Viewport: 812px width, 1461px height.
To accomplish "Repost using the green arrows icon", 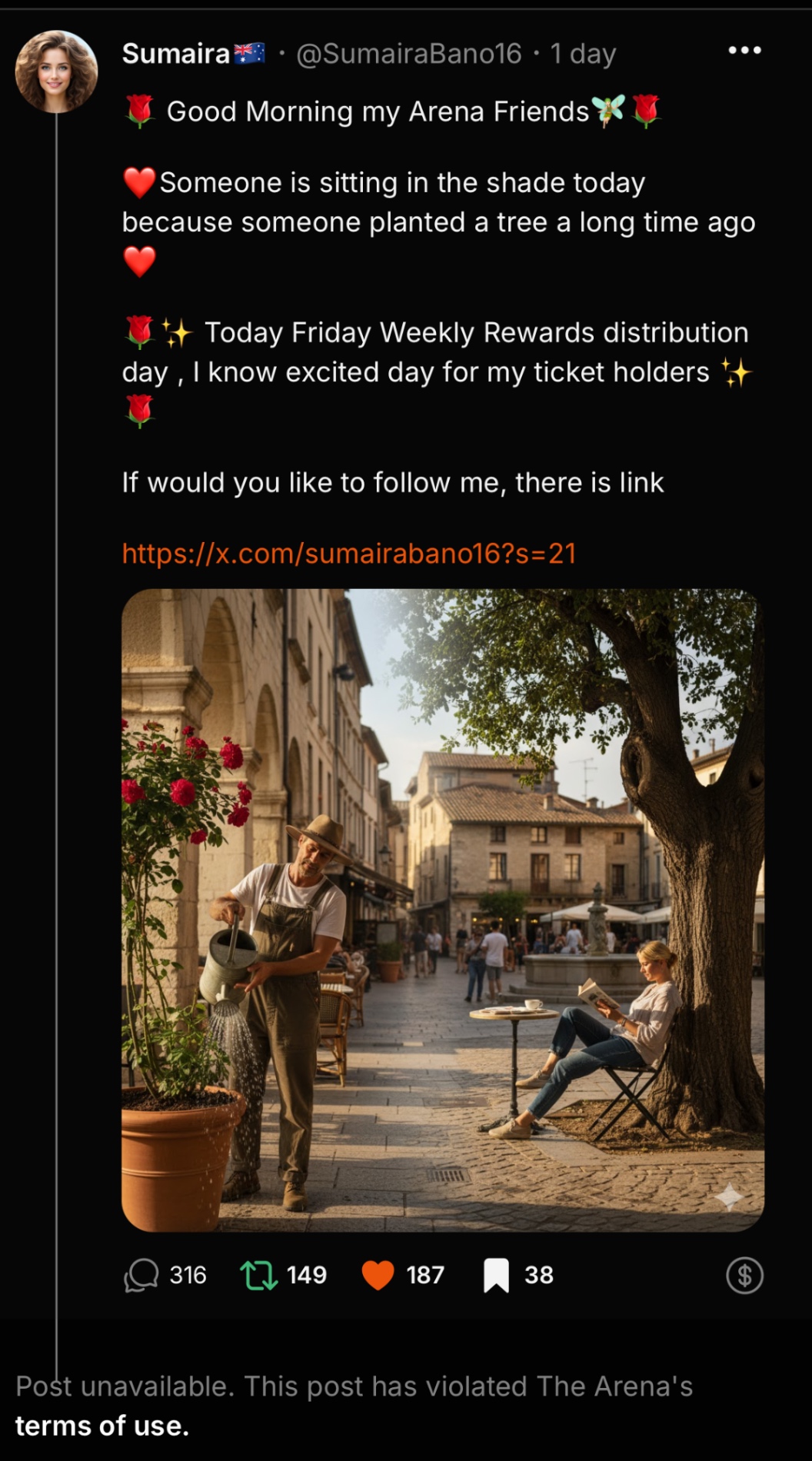I will click(258, 1275).
